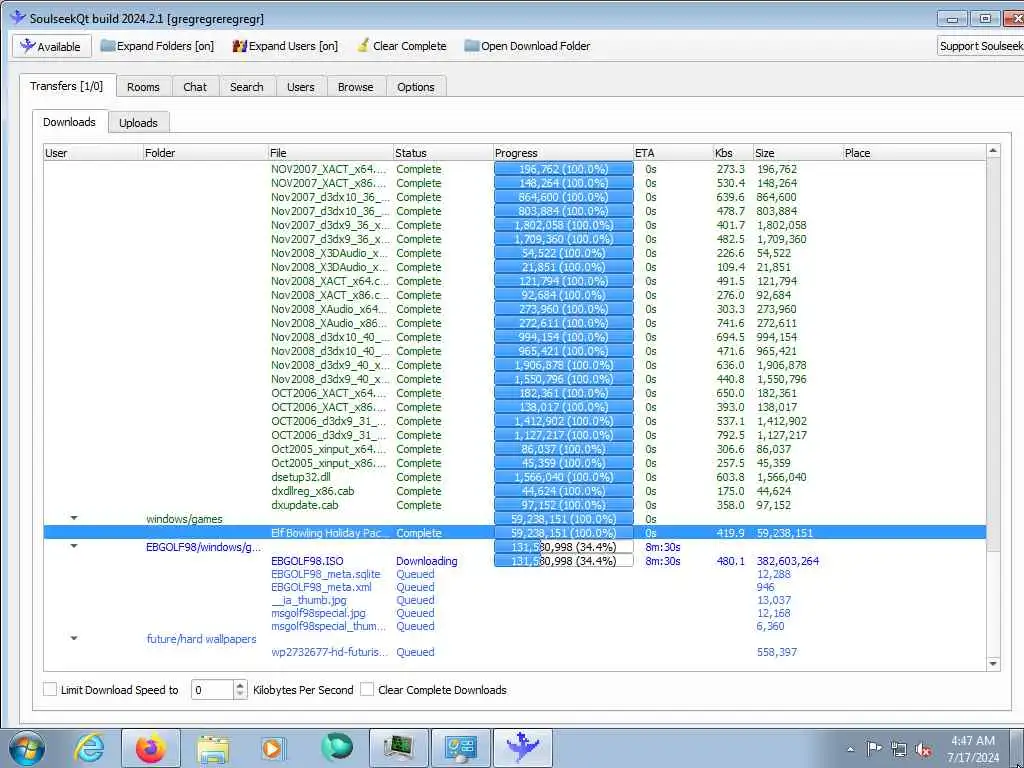Open Windows Explorer folder taskbar icon

[x=213, y=748]
